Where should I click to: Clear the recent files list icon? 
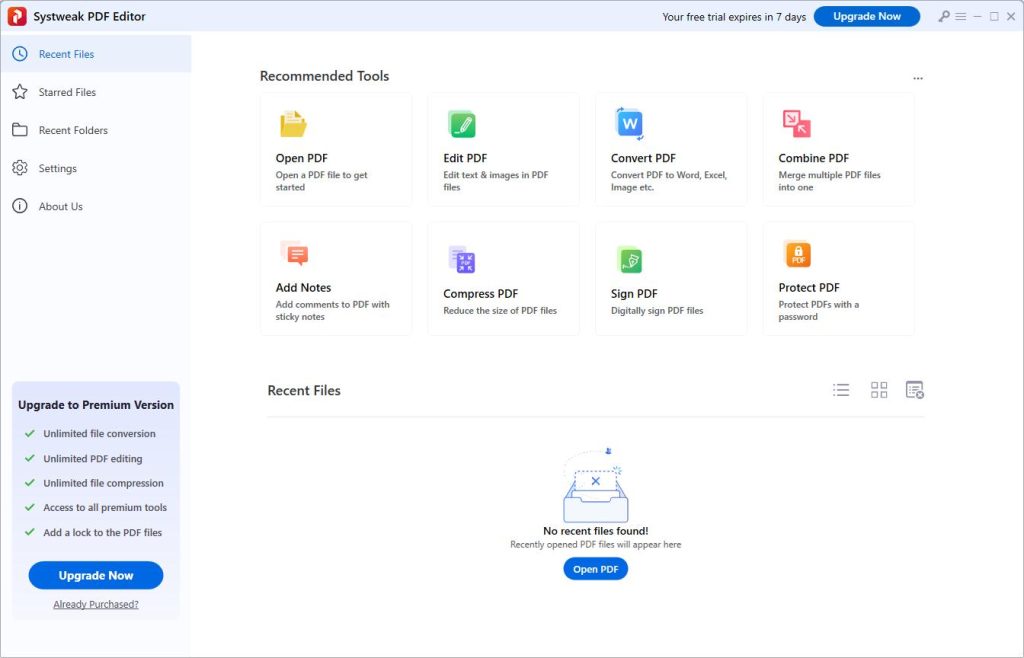pyautogui.click(x=914, y=390)
